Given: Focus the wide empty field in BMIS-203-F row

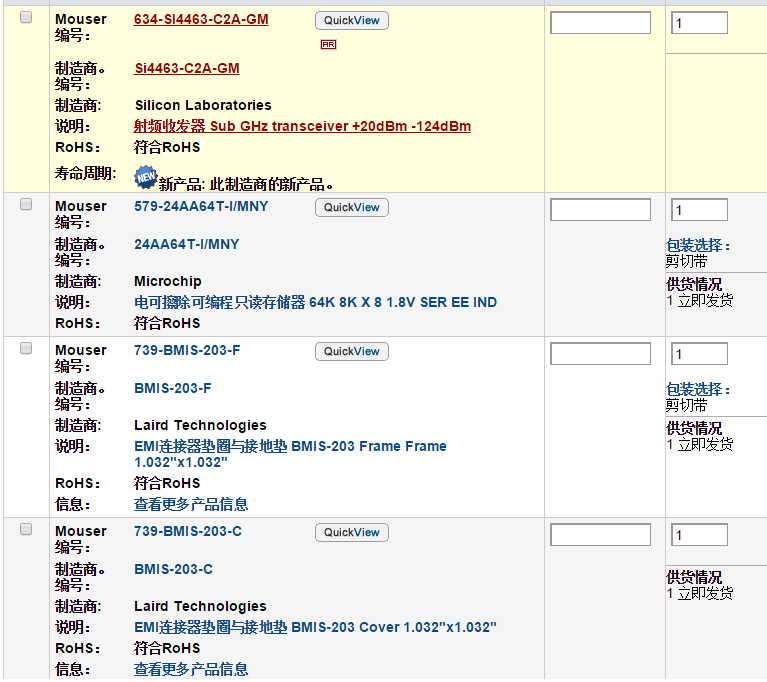Looking at the screenshot, I should click(601, 354).
